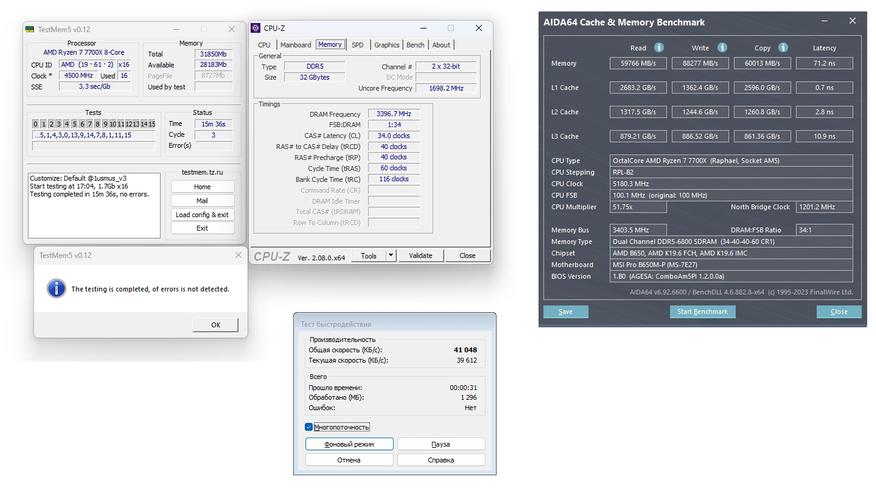The width and height of the screenshot is (876, 493).
Task: Click the Write info icon in AIDA64
Action: [x=722, y=47]
